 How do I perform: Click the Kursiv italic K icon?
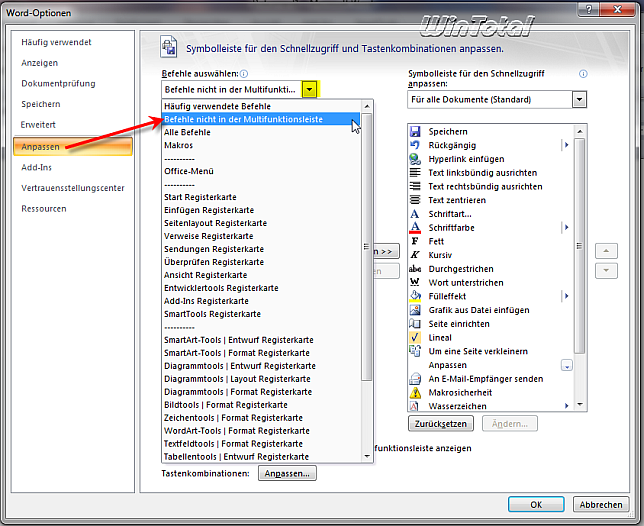click(415, 255)
